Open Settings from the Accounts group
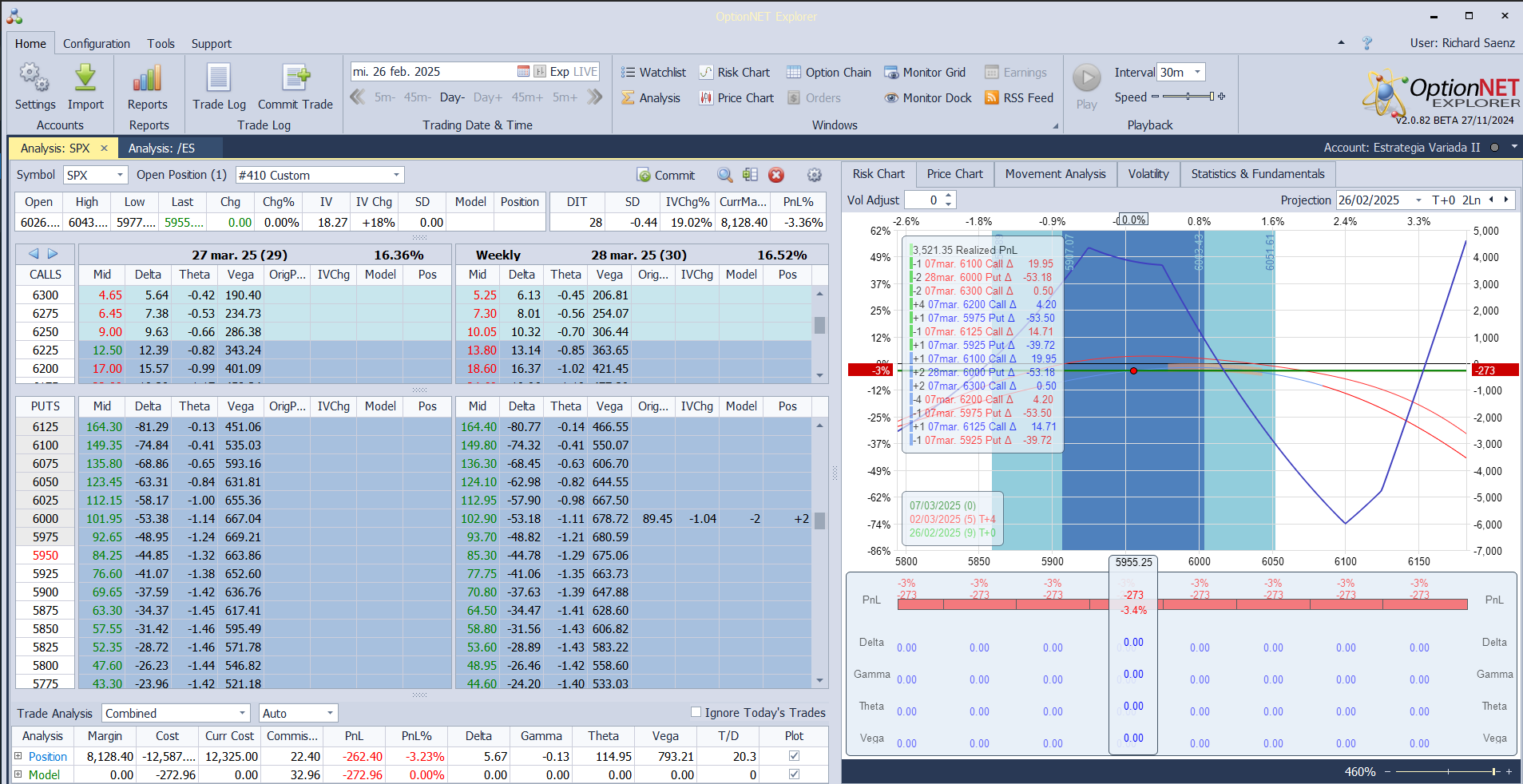The image size is (1523, 784). tap(34, 86)
